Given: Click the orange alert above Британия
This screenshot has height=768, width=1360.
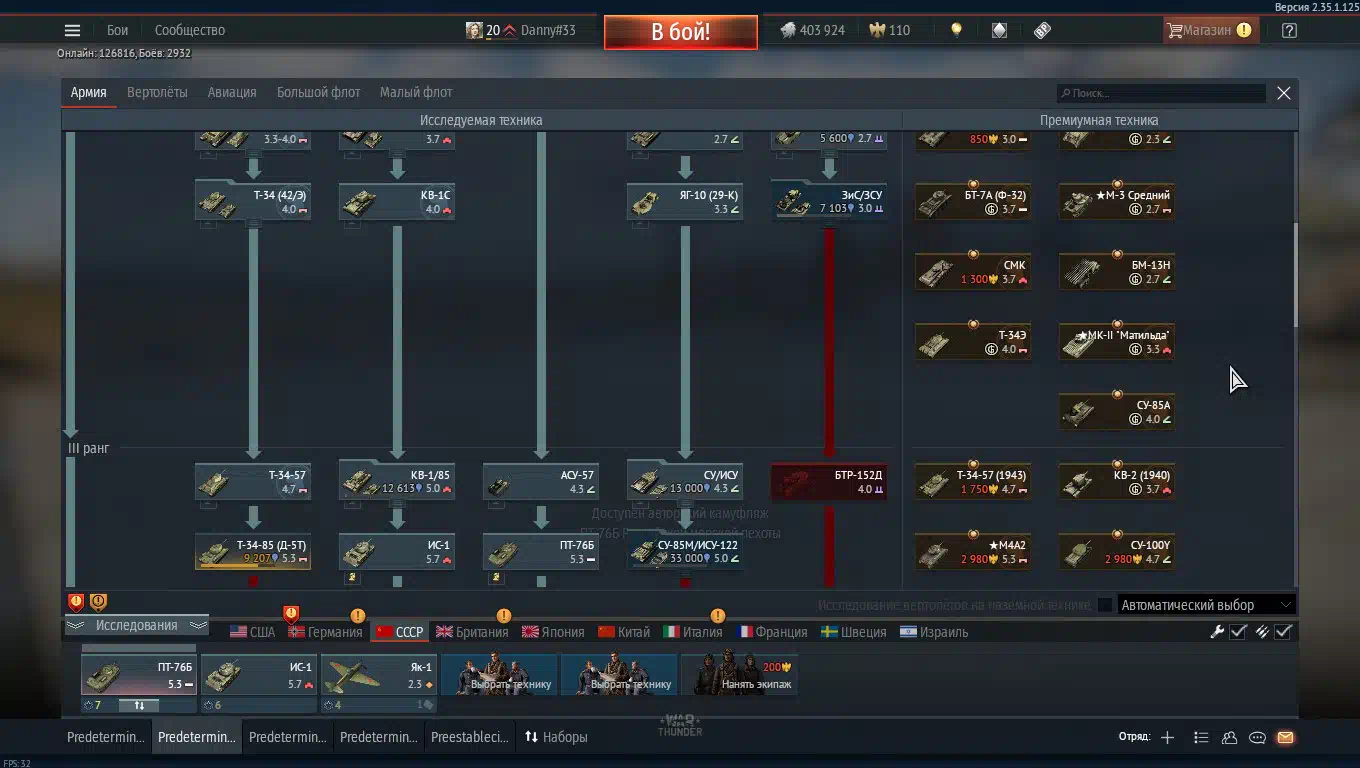Looking at the screenshot, I should tap(504, 616).
